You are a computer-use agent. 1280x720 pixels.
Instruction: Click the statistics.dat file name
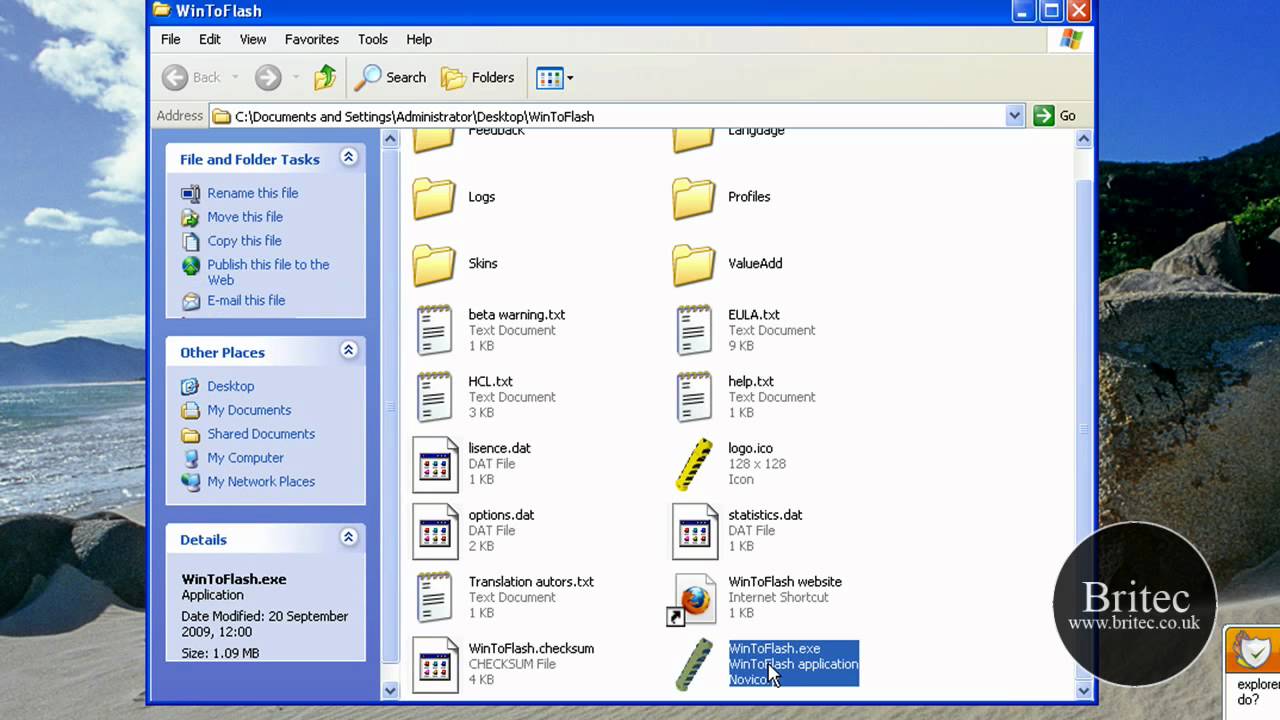(765, 515)
